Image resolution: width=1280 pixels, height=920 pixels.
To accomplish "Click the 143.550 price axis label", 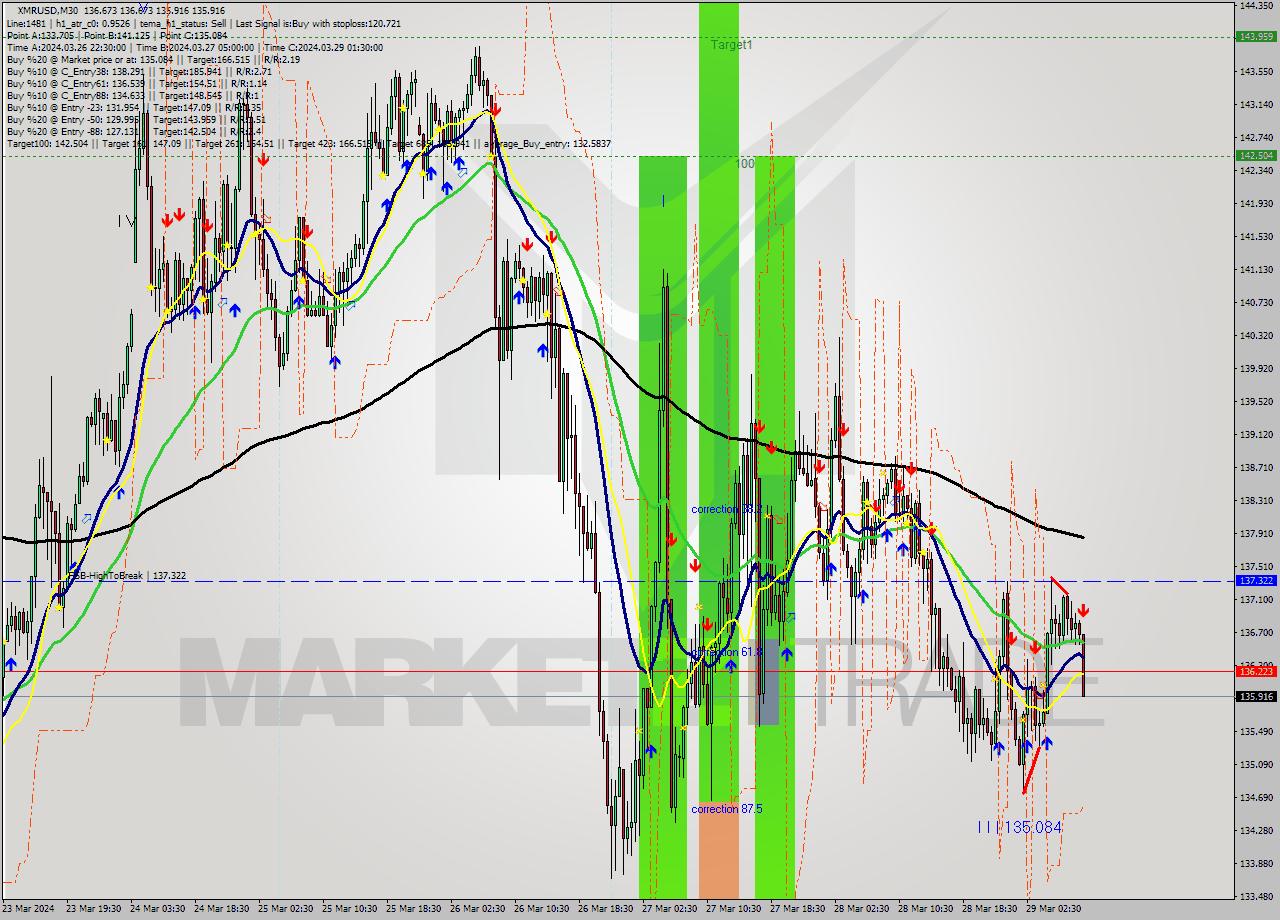I will pyautogui.click(x=1256, y=71).
